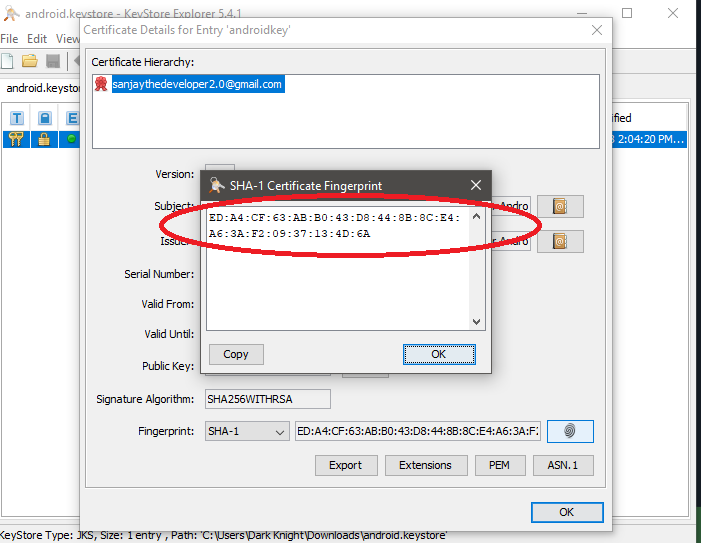
Task: Click the unlocked padlock icon in entry row
Action: pos(44,139)
